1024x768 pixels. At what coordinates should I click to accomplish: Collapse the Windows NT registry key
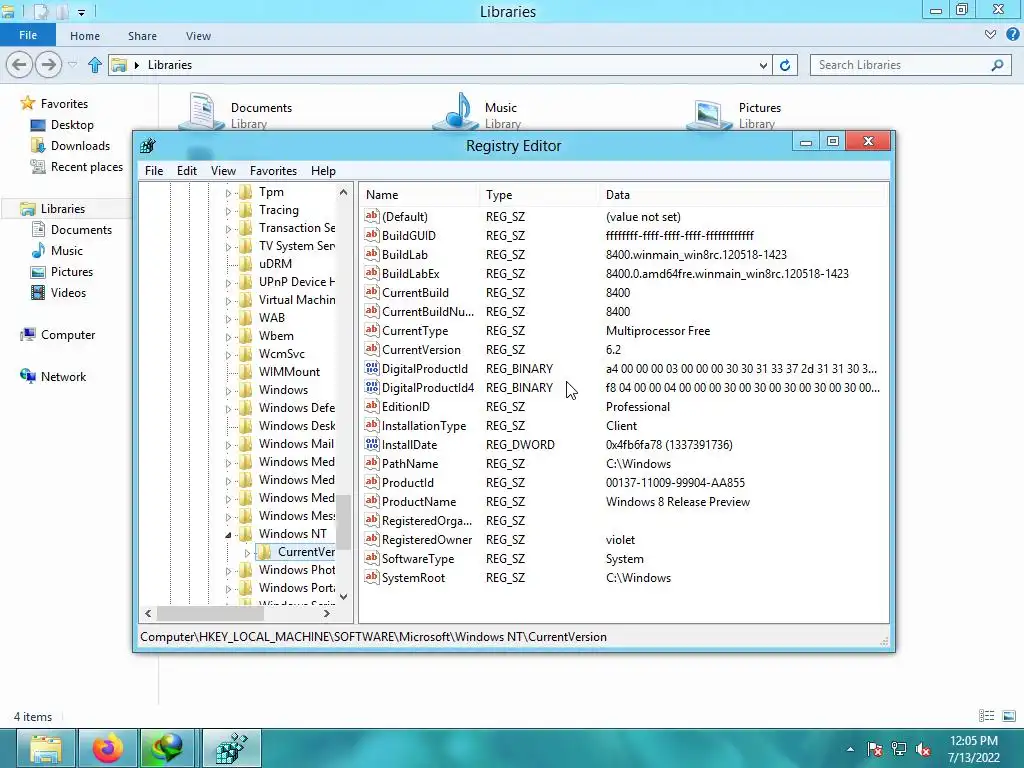pos(228,535)
